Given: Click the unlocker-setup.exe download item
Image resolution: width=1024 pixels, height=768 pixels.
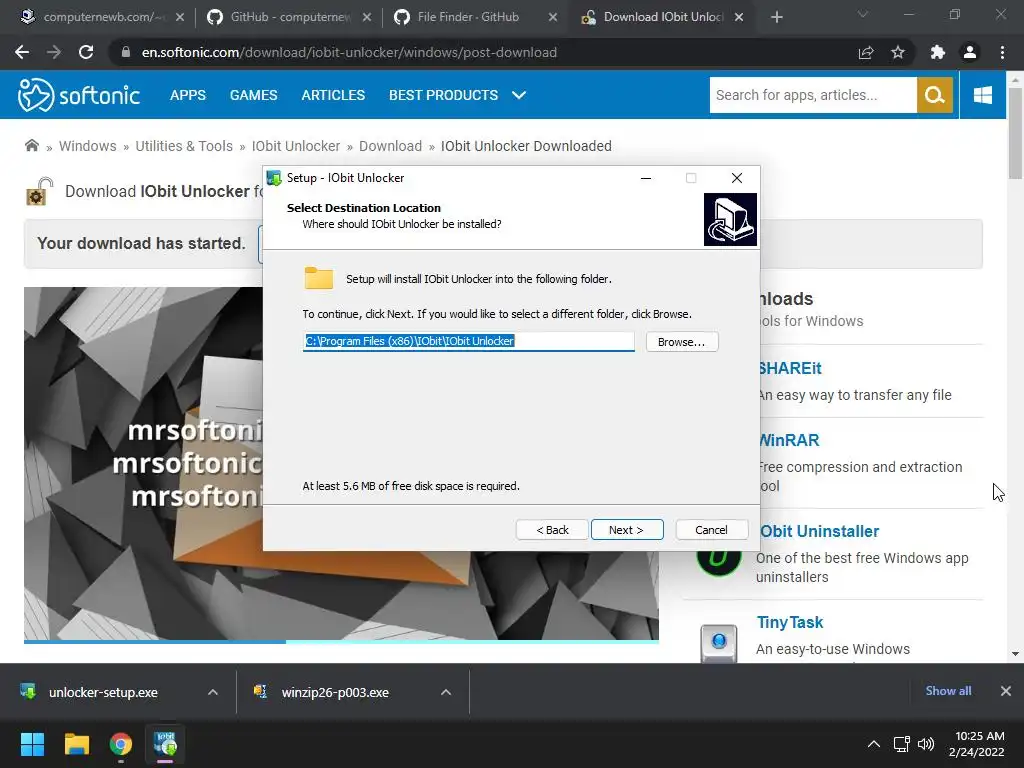Looking at the screenshot, I should click(103, 692).
